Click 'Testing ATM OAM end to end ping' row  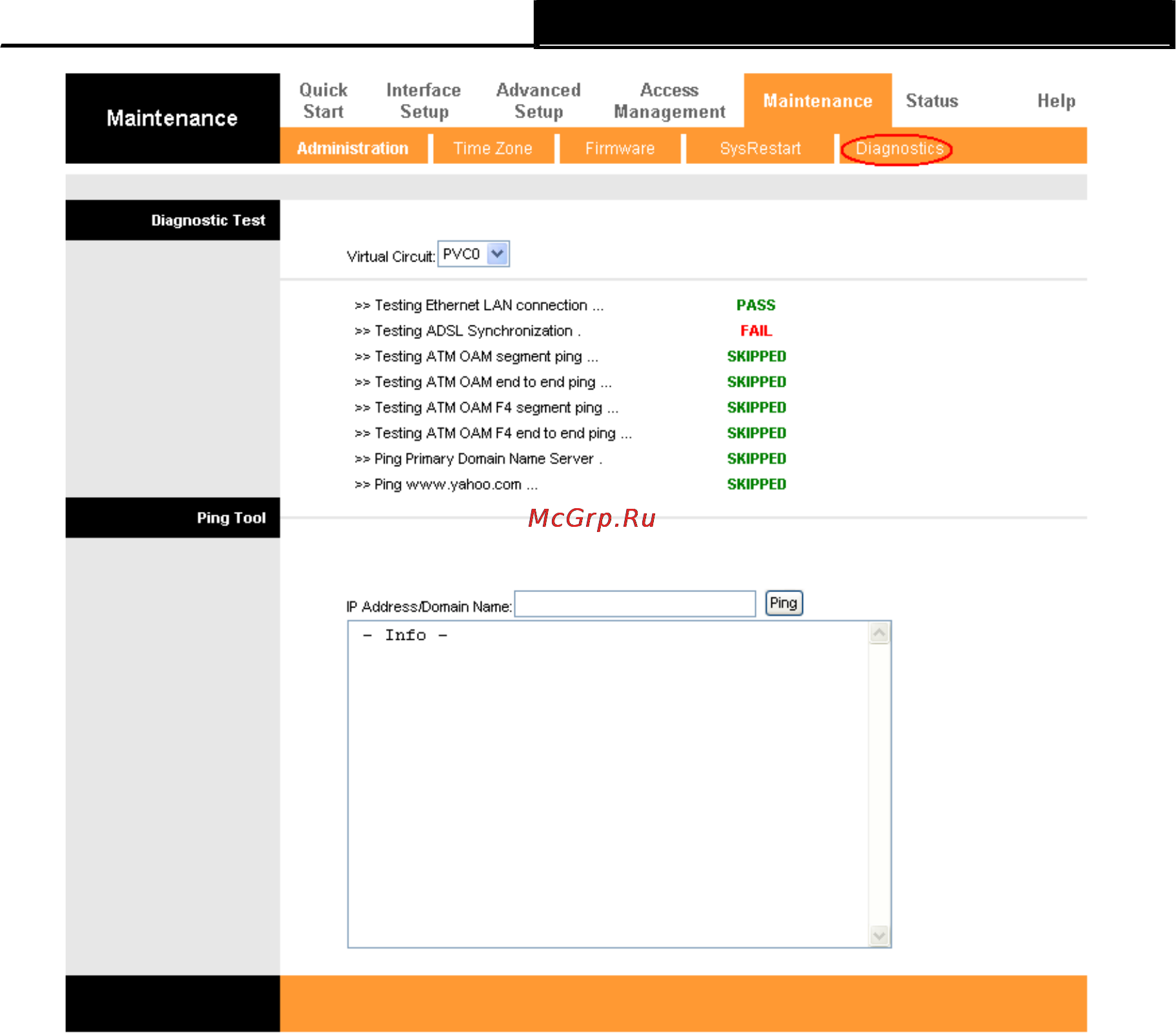[x=483, y=382]
